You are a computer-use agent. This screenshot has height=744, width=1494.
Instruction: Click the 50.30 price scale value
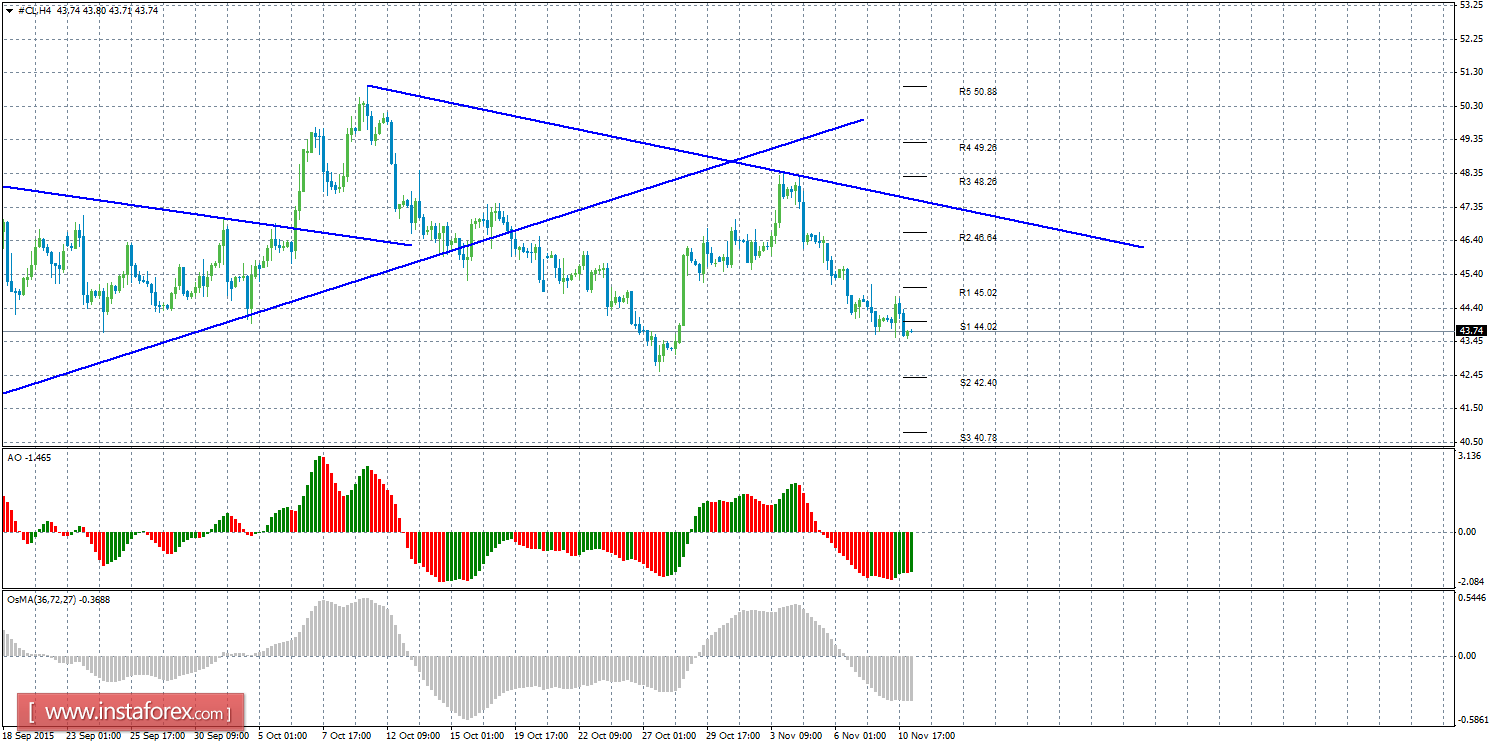pos(1471,106)
